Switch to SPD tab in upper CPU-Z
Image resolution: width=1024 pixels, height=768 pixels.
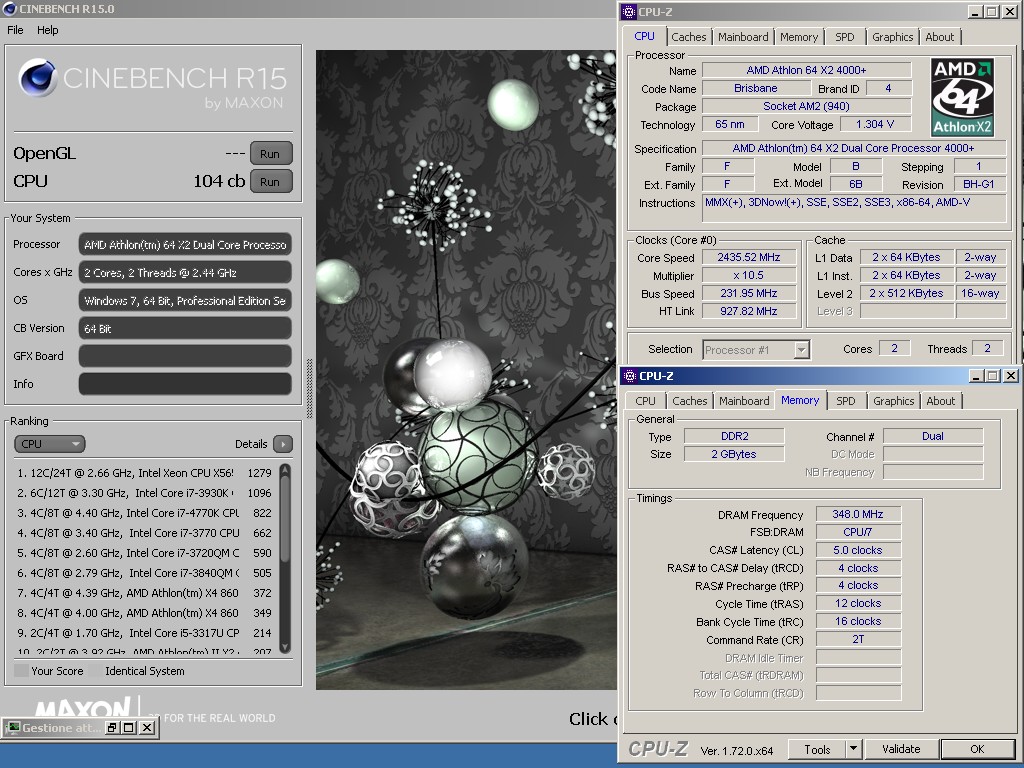click(x=844, y=37)
